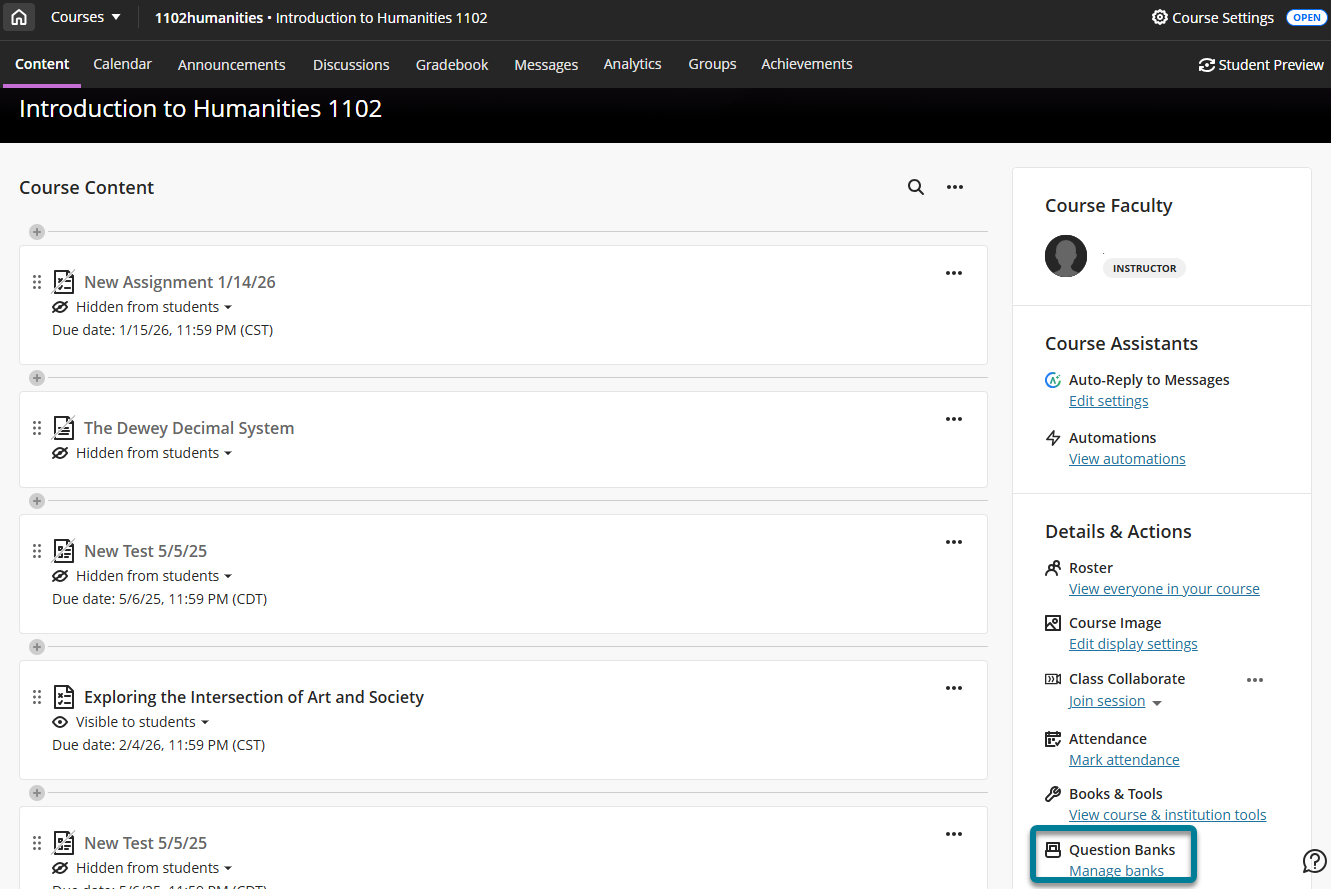This screenshot has width=1331, height=889.
Task: Click the Roster icon in Details & Actions
Action: tap(1051, 567)
